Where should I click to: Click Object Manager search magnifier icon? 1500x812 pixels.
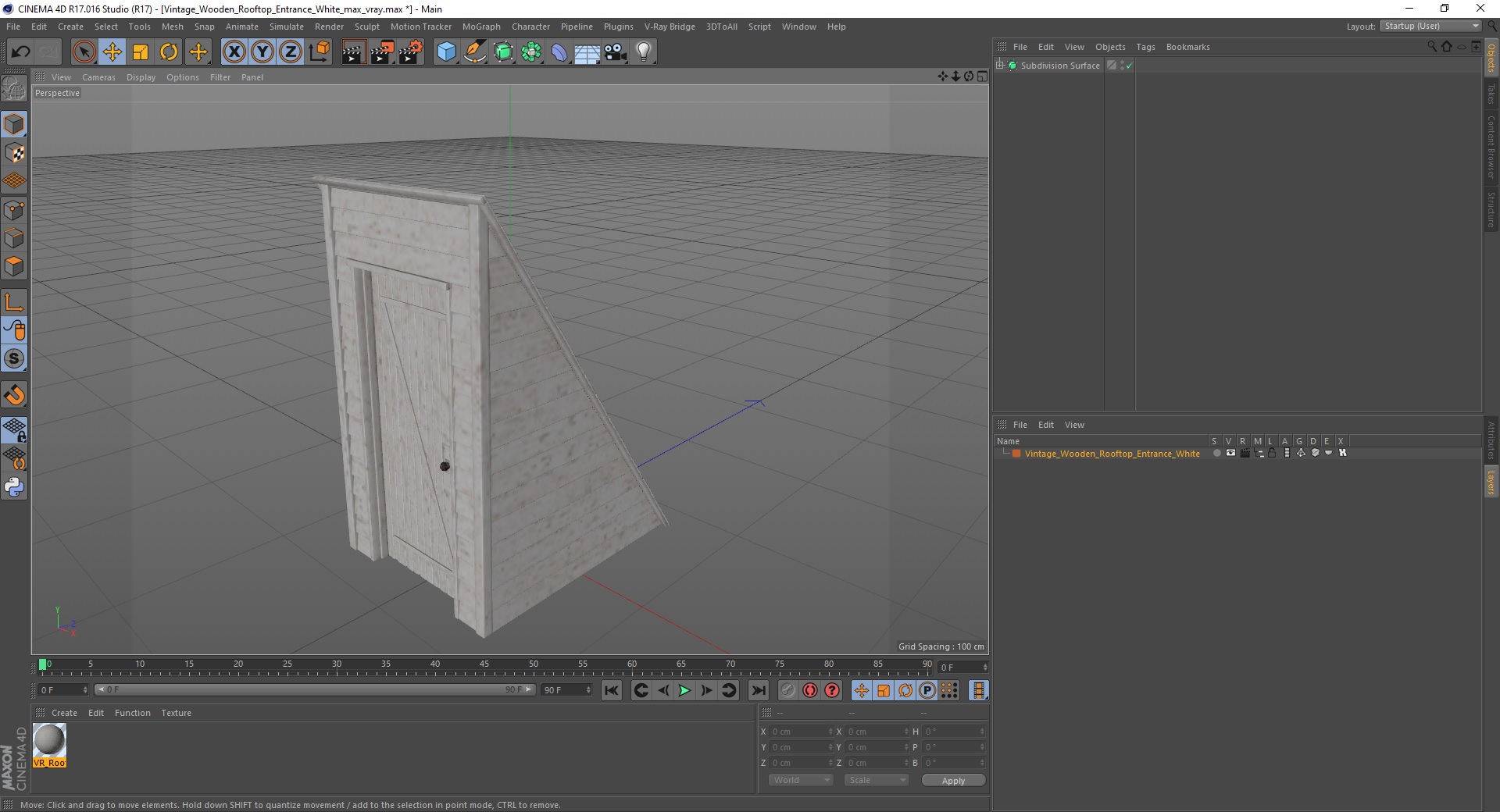[x=1432, y=47]
